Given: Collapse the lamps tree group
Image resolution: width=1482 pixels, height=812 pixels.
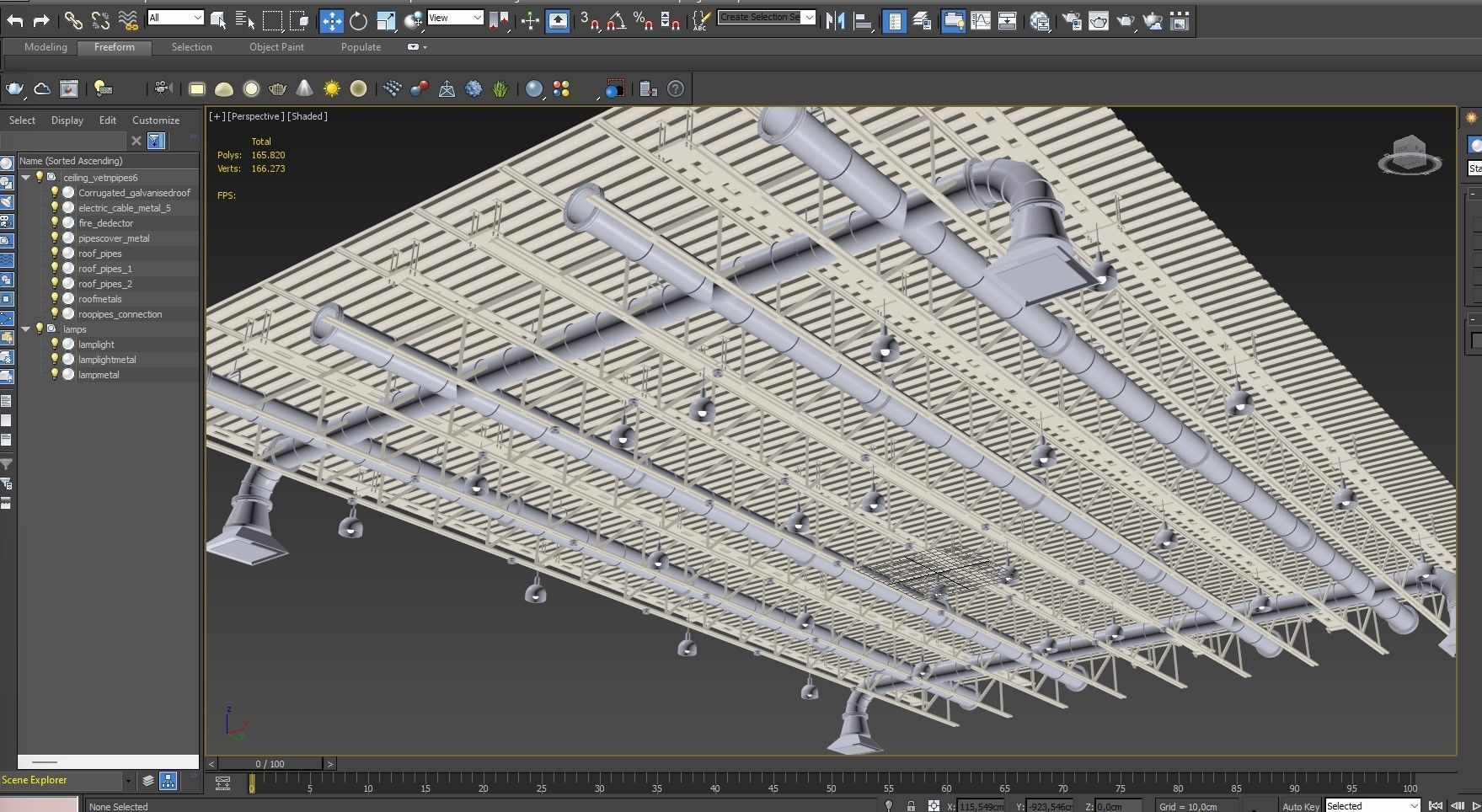Looking at the screenshot, I should [x=26, y=329].
